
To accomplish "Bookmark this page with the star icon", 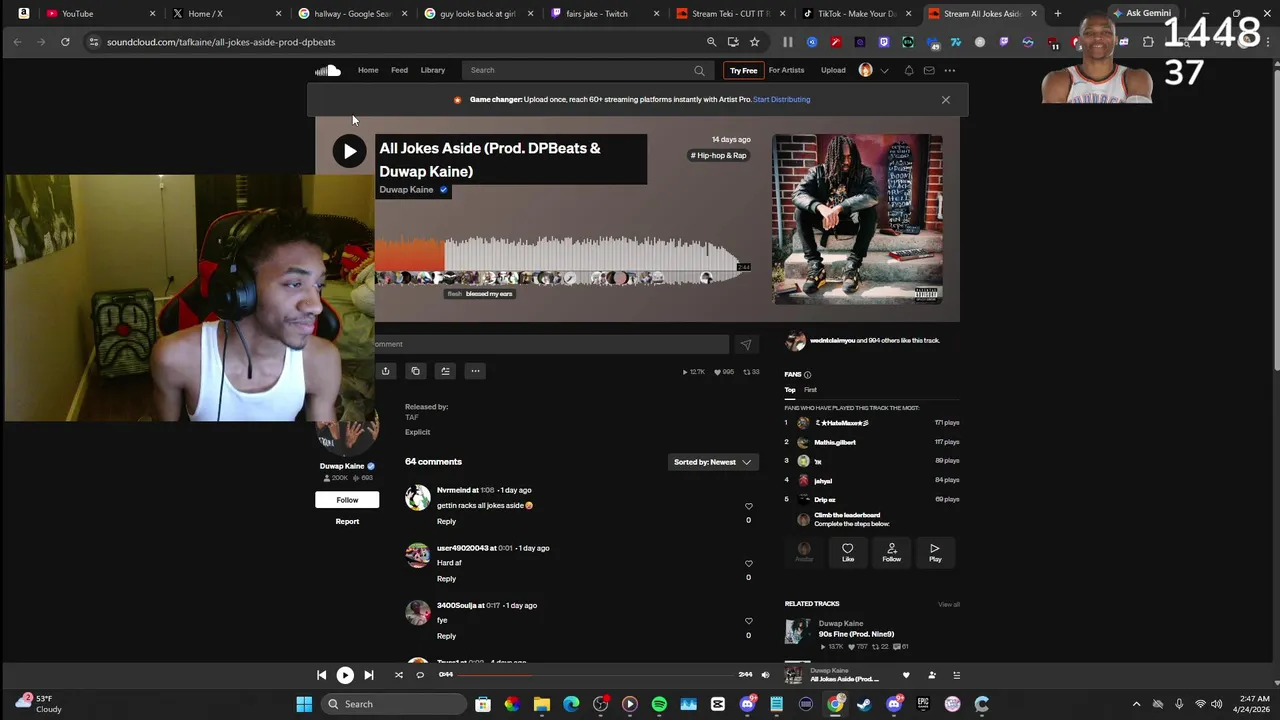I will tap(754, 42).
